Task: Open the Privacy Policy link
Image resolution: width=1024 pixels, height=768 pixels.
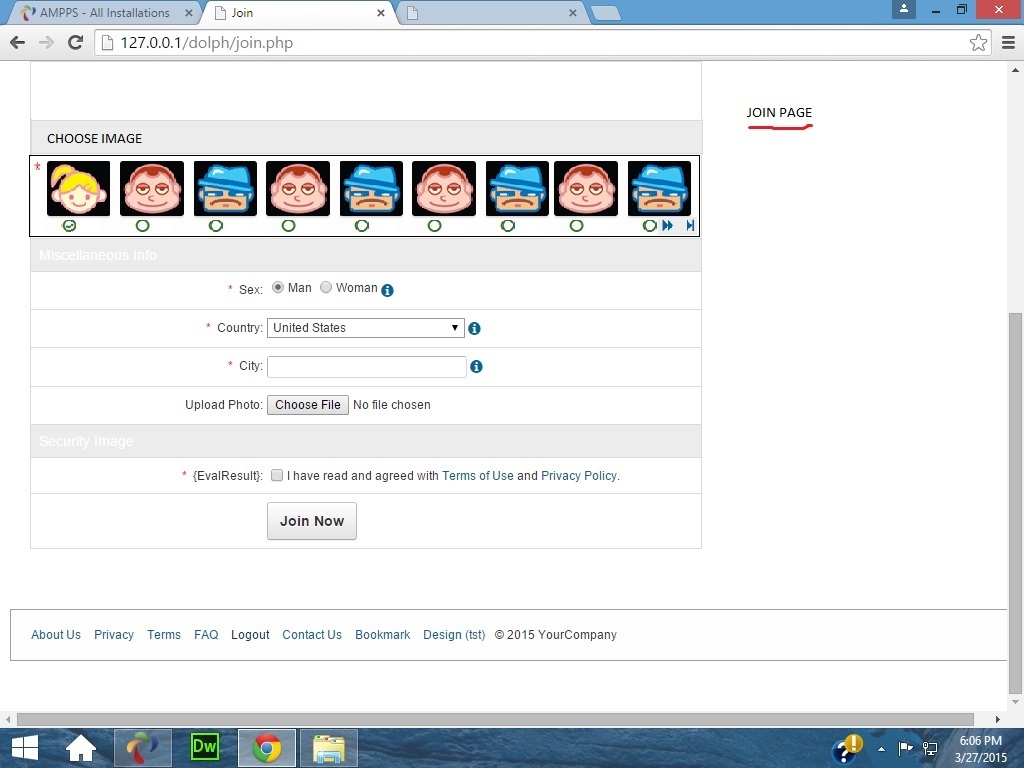Action: point(579,475)
